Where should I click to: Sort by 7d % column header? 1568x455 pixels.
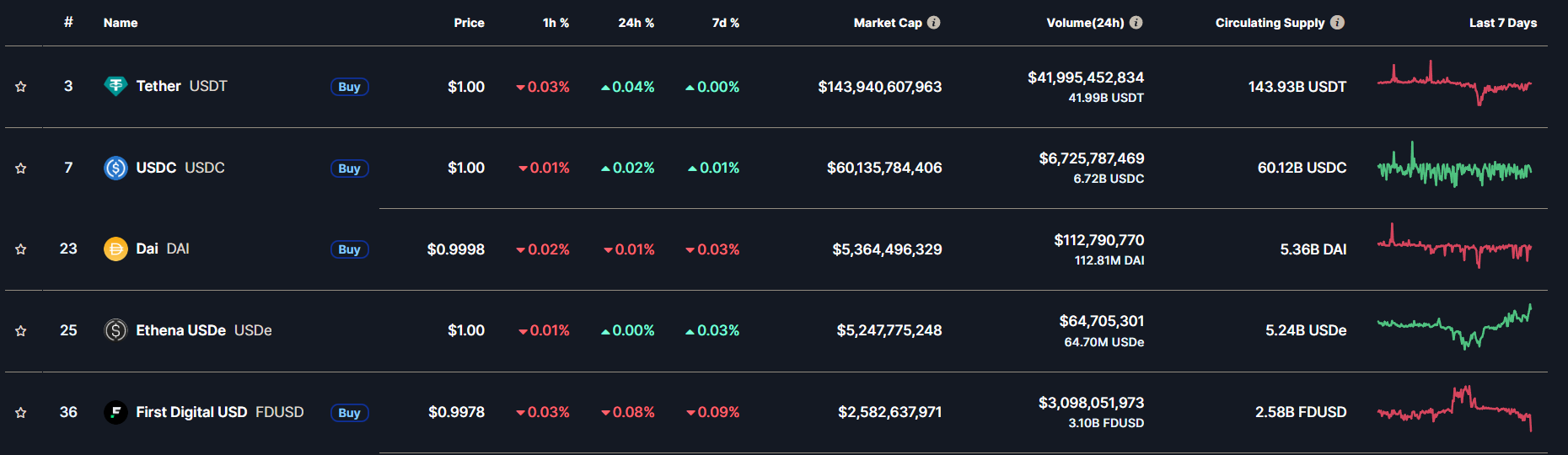tap(726, 23)
